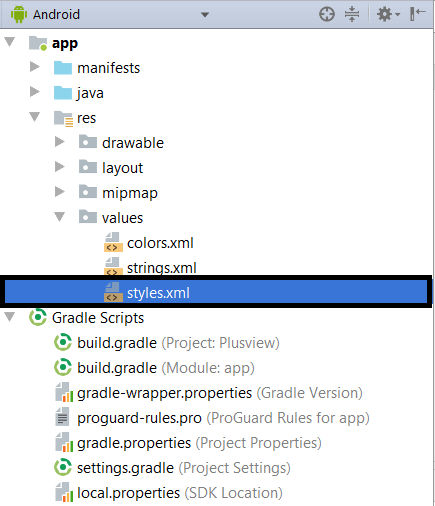Collapse the values folder
This screenshot has height=506, width=435.
(x=60, y=217)
